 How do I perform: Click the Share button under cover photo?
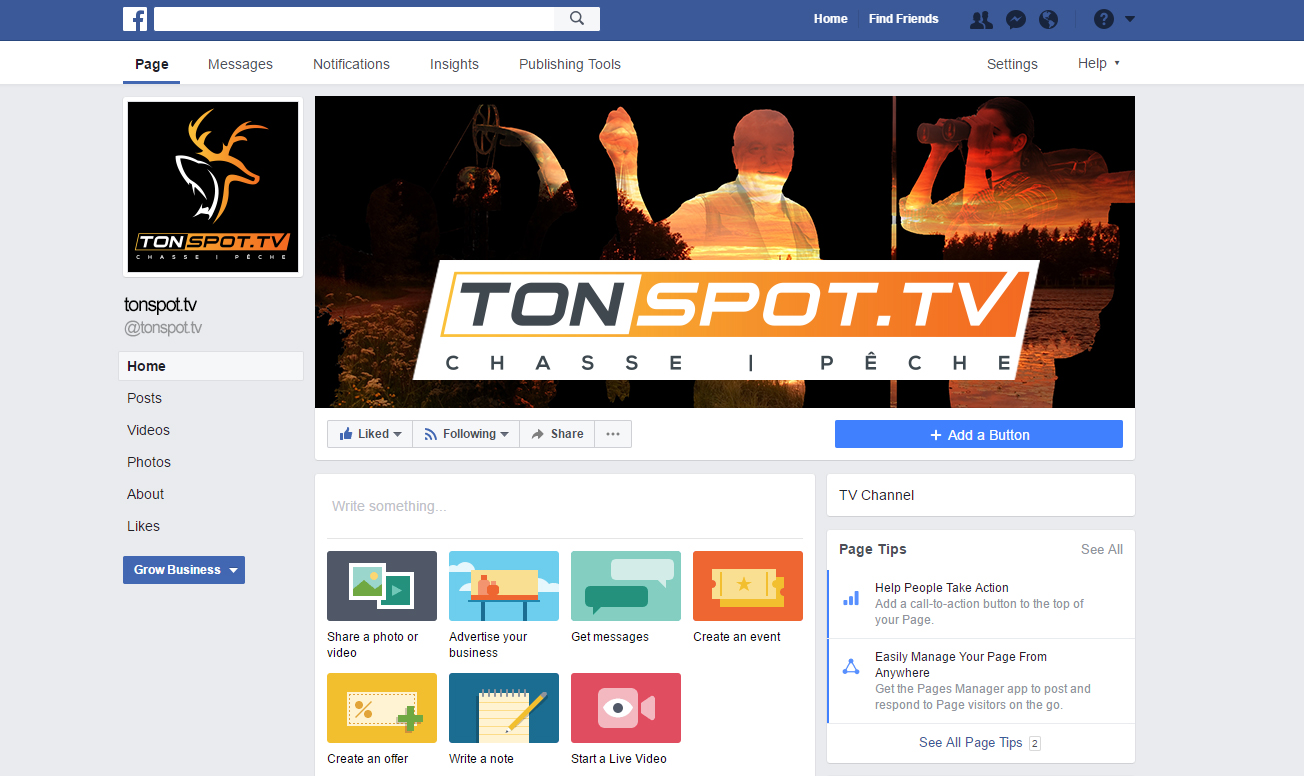[557, 434]
